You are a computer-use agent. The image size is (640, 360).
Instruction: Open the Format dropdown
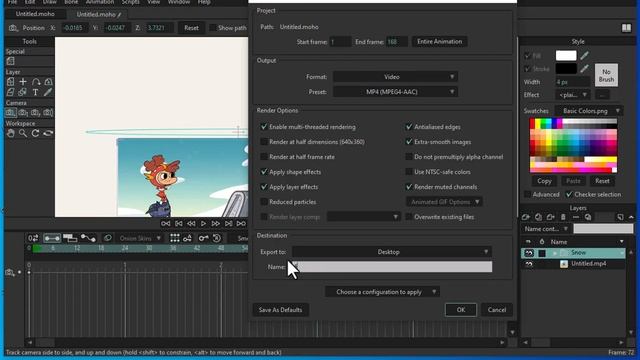[395, 77]
